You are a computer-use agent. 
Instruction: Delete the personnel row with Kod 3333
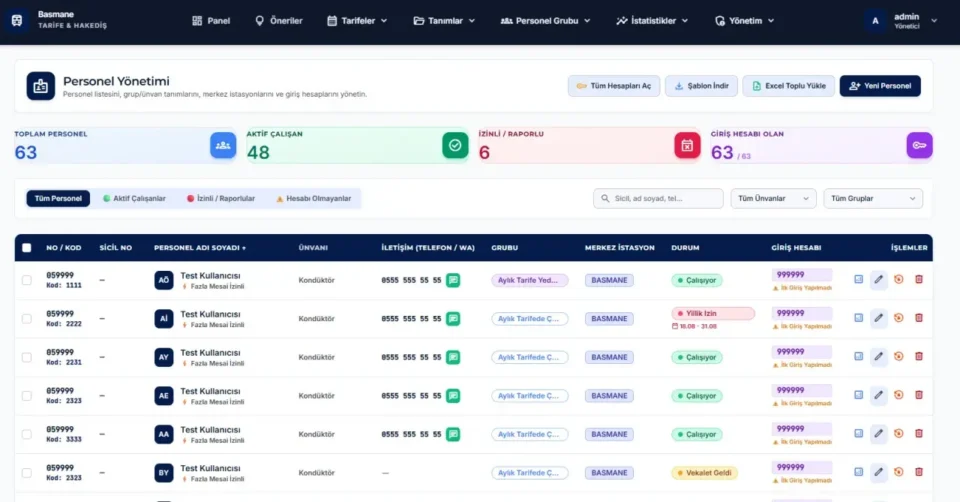click(x=919, y=433)
